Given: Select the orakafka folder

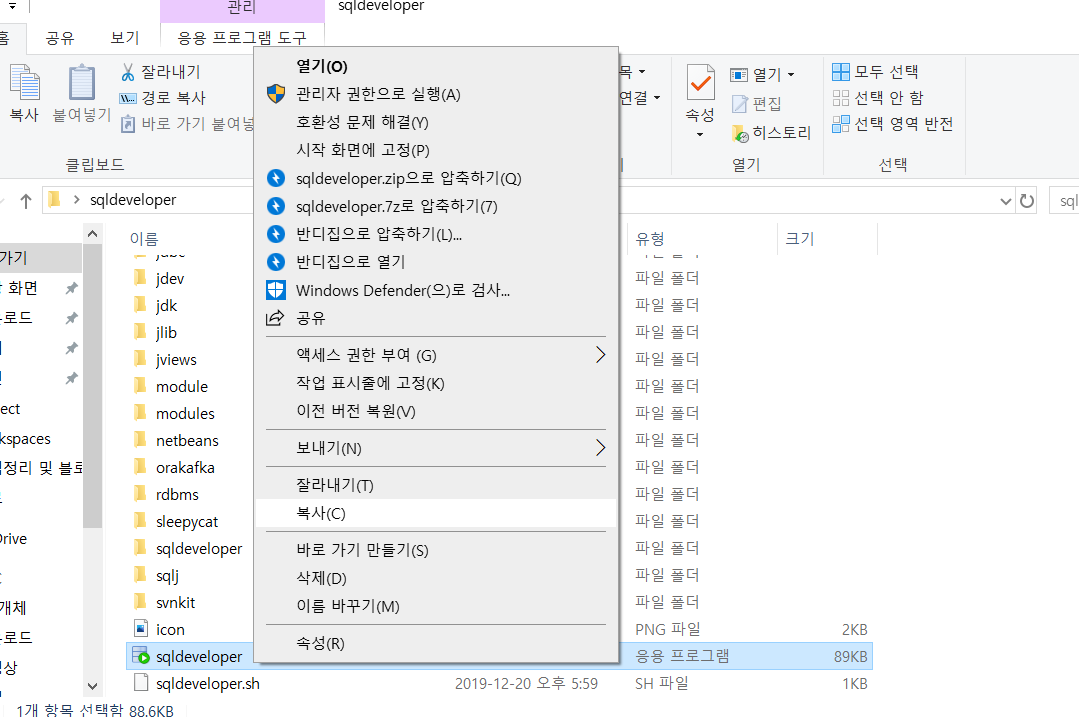Looking at the screenshot, I should [x=185, y=467].
